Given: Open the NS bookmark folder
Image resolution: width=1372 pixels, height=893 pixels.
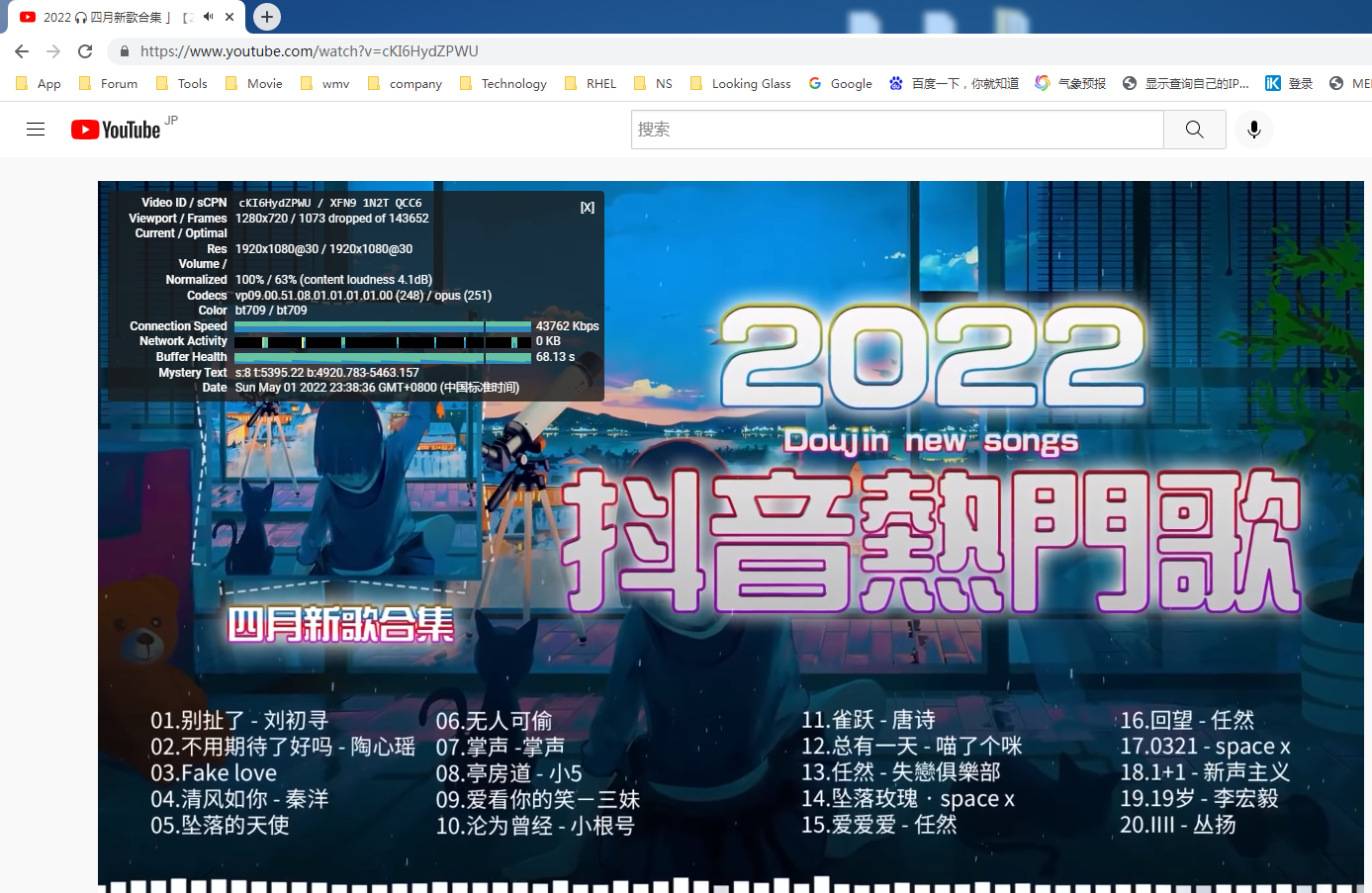Looking at the screenshot, I should click(653, 84).
